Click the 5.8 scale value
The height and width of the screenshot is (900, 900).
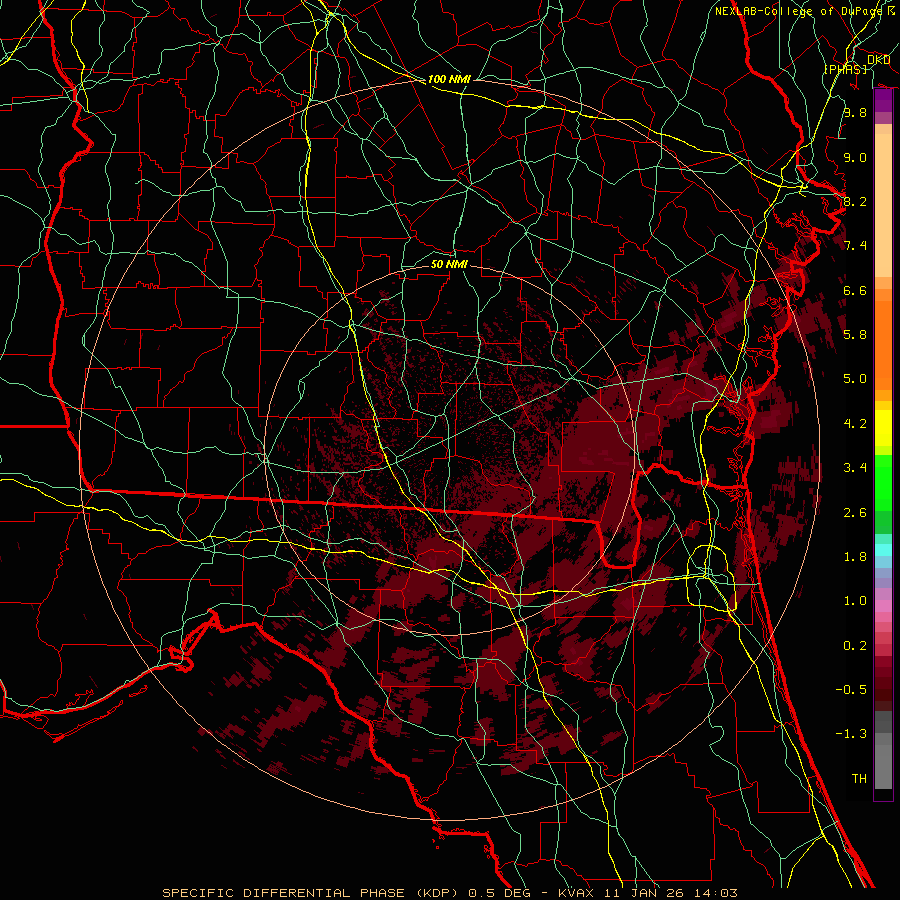[x=855, y=335]
